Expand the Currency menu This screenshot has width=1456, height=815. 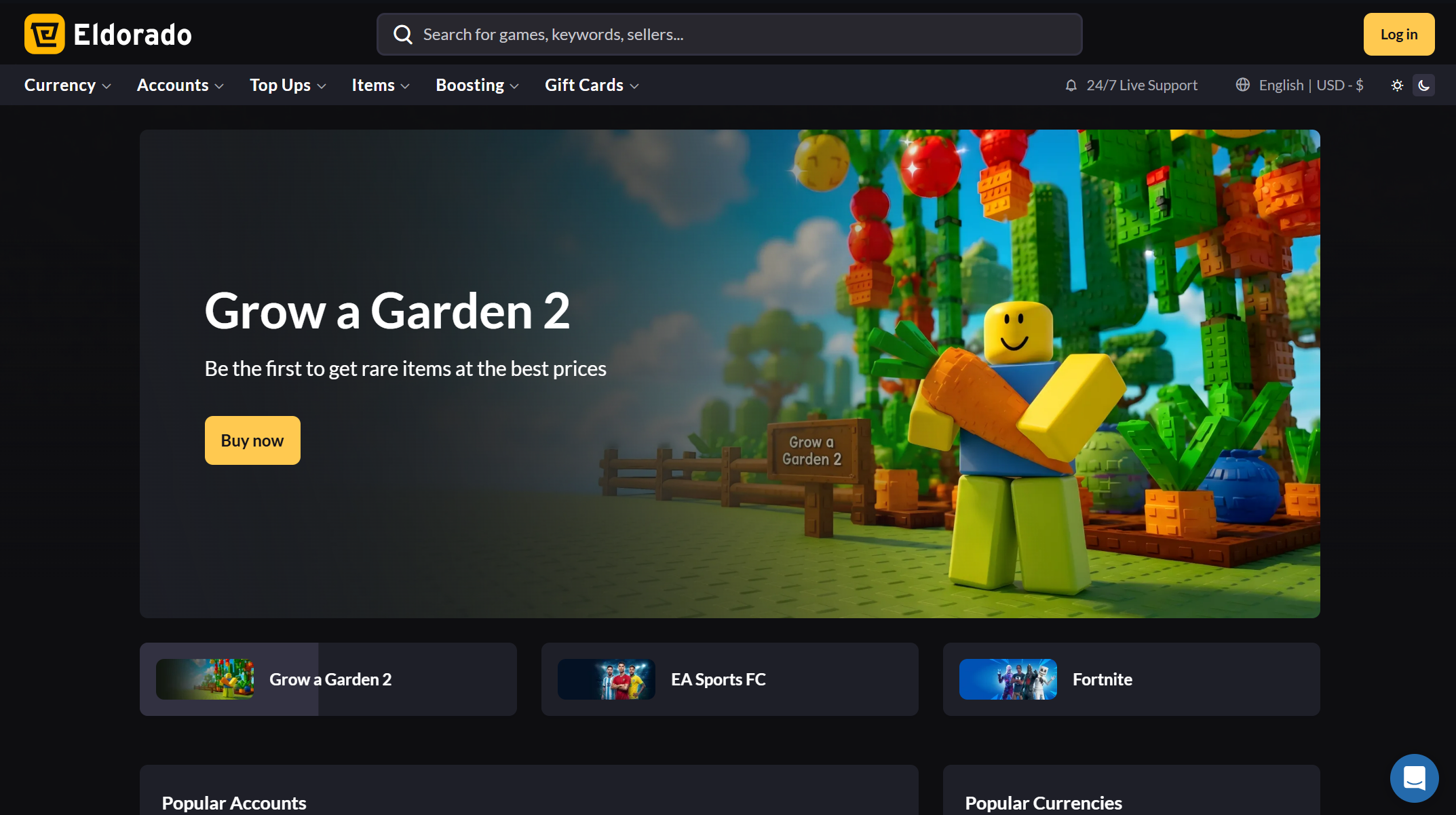pos(68,86)
